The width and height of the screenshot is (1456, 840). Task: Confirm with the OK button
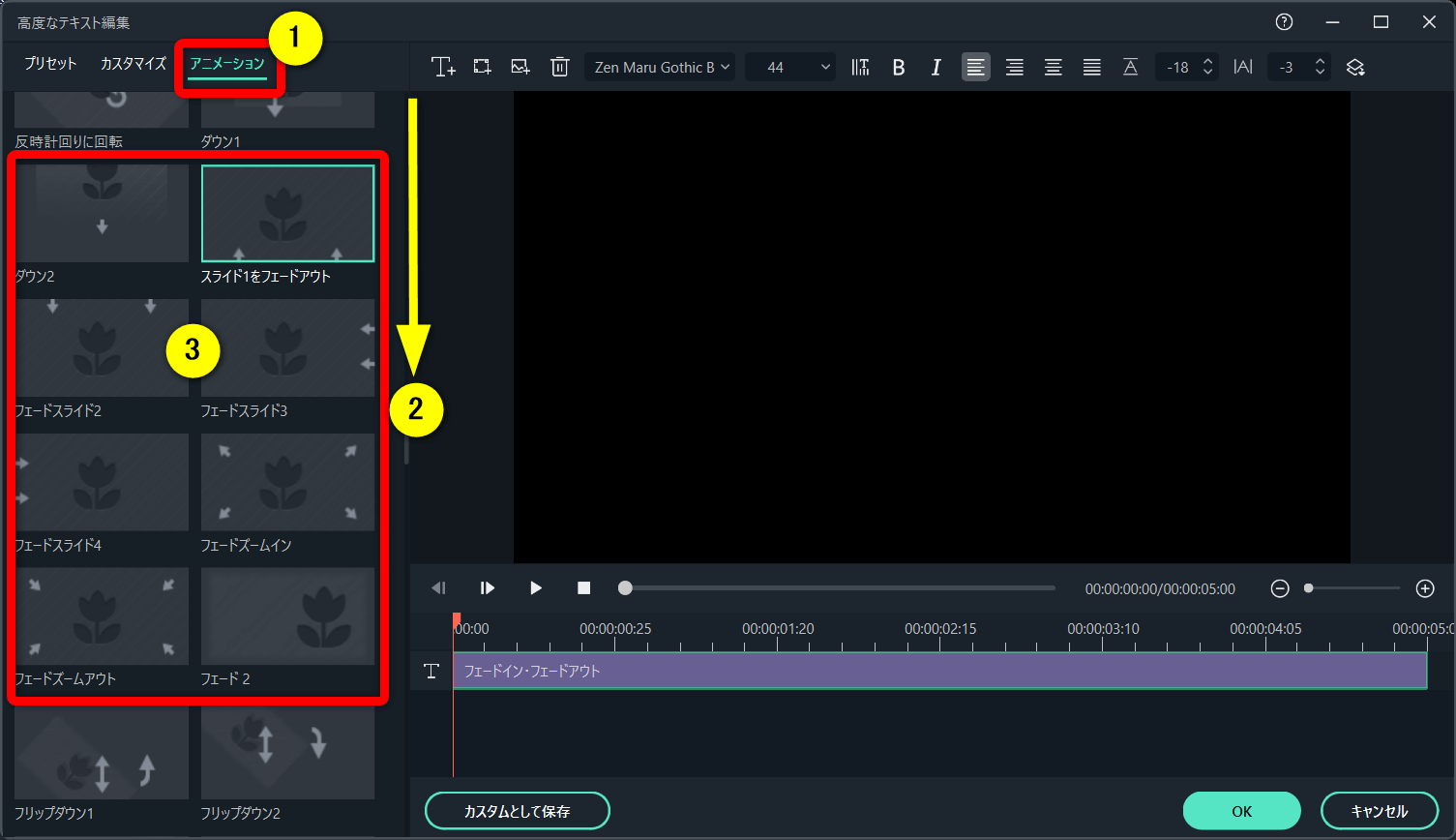(1242, 811)
